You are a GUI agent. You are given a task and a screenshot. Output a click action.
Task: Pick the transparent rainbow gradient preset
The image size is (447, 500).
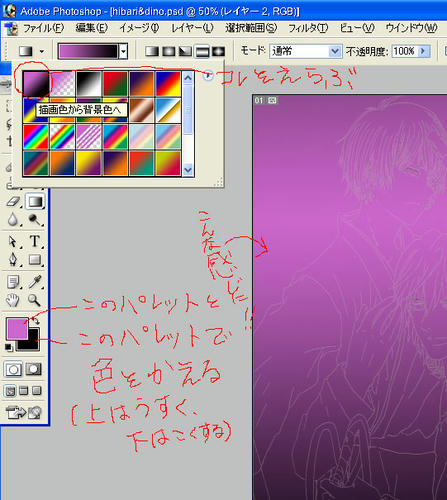(x=63, y=137)
